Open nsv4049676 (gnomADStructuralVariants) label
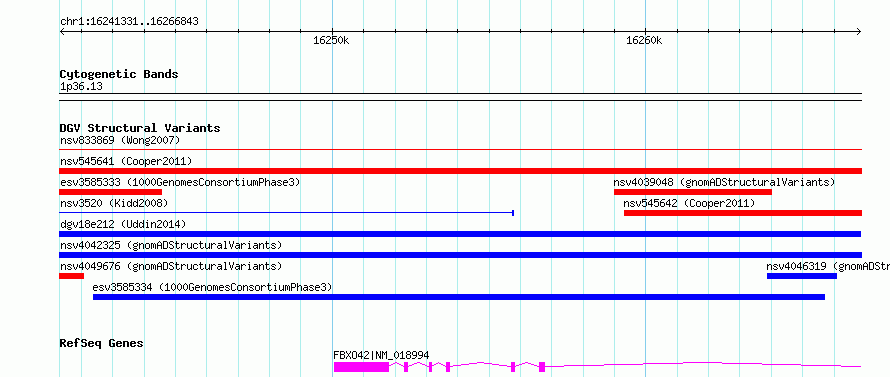 coord(171,266)
